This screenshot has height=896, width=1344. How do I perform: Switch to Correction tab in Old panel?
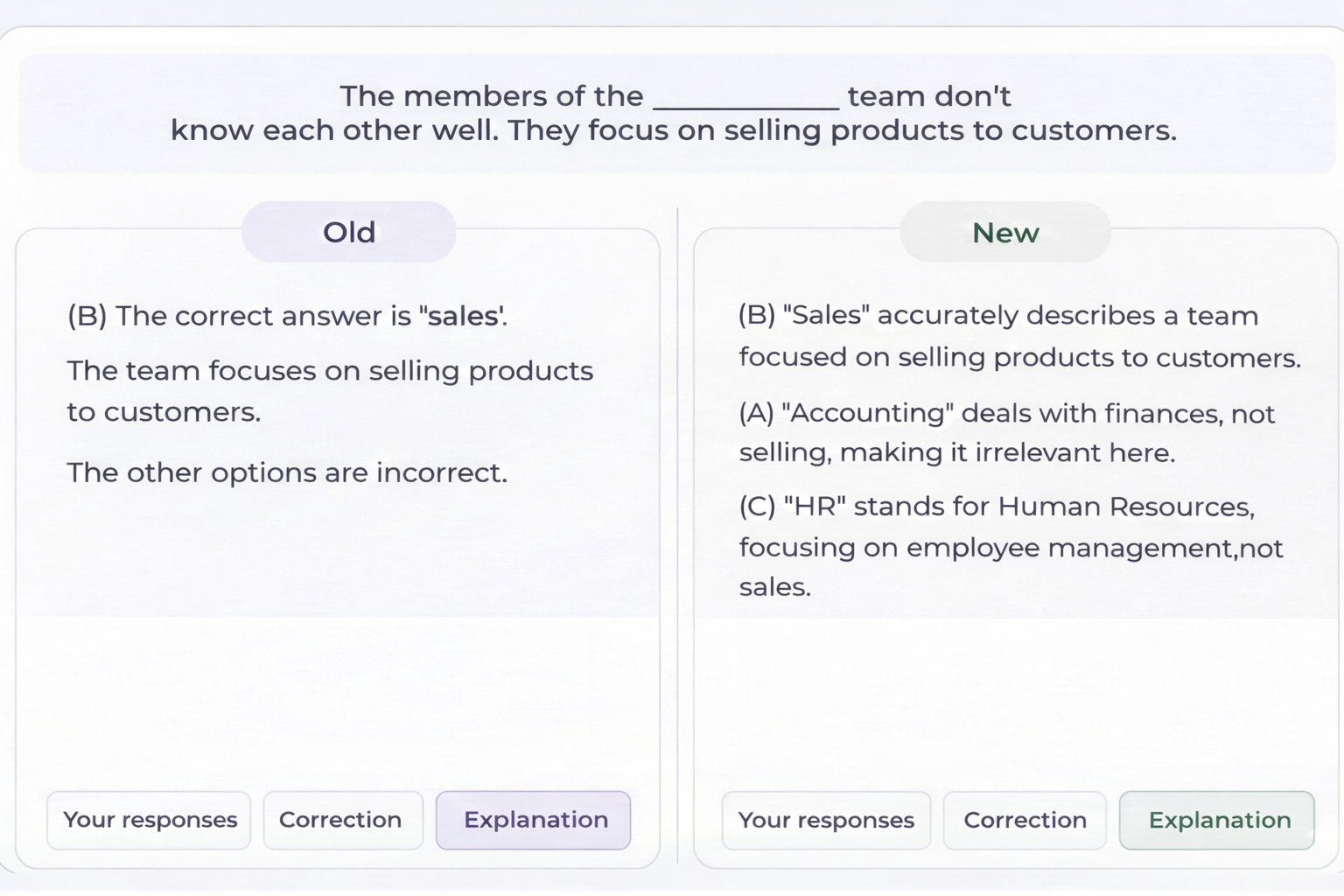340,820
